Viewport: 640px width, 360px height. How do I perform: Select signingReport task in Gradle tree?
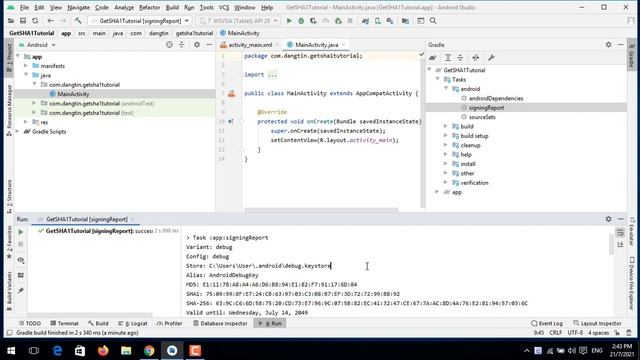[x=486, y=108]
